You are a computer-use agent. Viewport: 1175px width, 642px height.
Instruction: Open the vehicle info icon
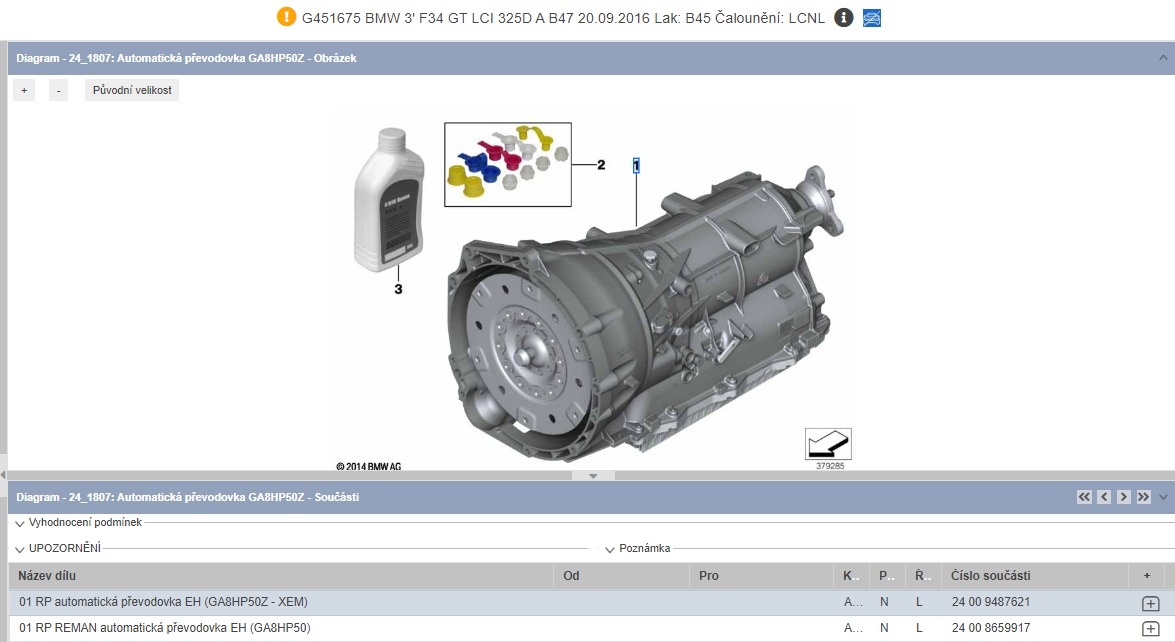pyautogui.click(x=844, y=17)
